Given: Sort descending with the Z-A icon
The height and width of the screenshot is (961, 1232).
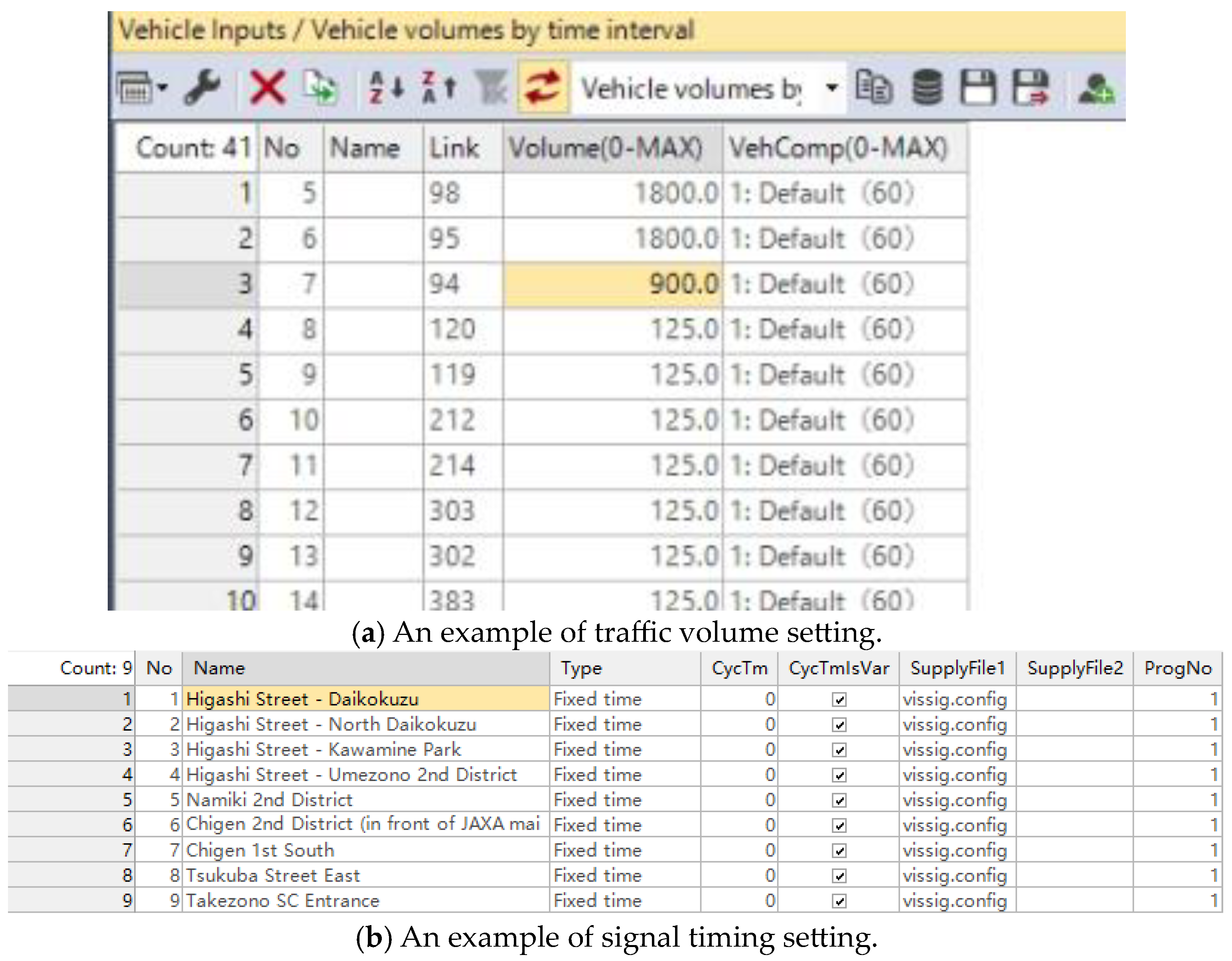Looking at the screenshot, I should click(x=438, y=88).
